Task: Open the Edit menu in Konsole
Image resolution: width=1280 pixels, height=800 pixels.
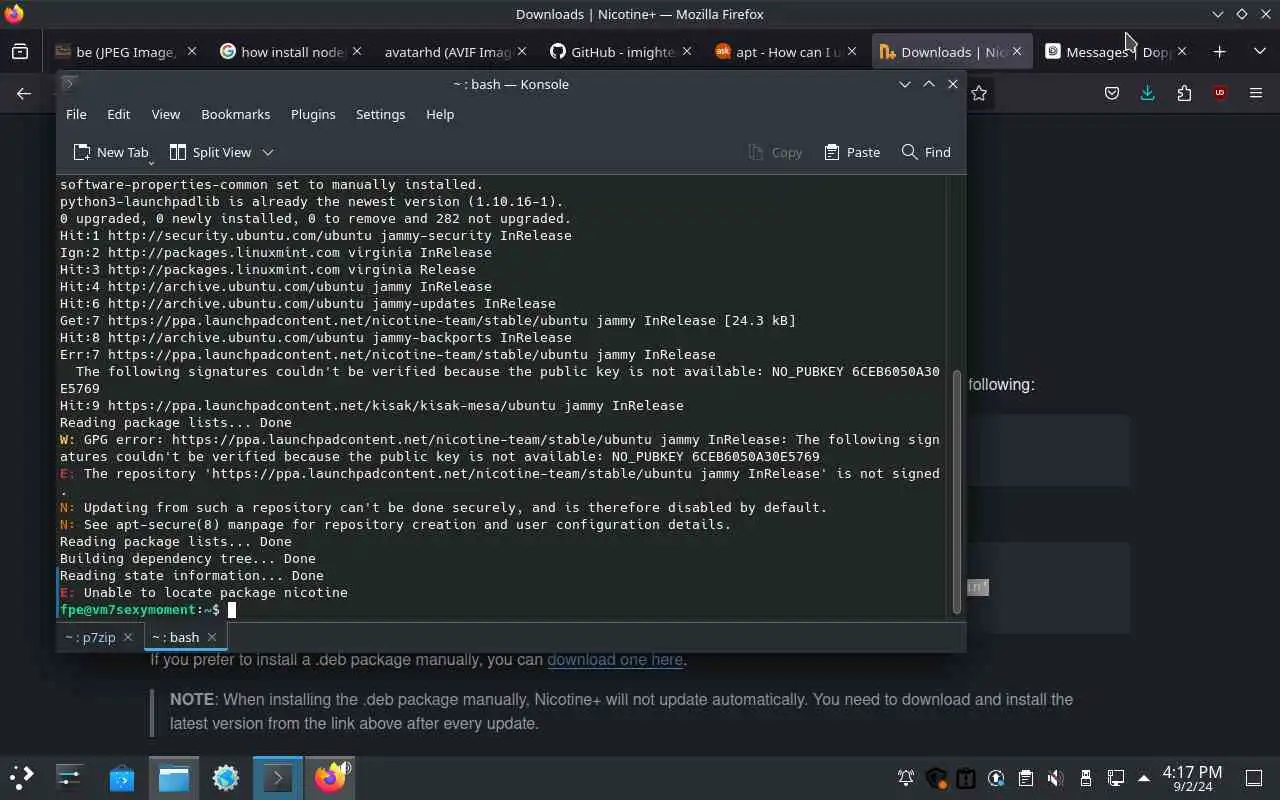Action: pyautogui.click(x=118, y=114)
